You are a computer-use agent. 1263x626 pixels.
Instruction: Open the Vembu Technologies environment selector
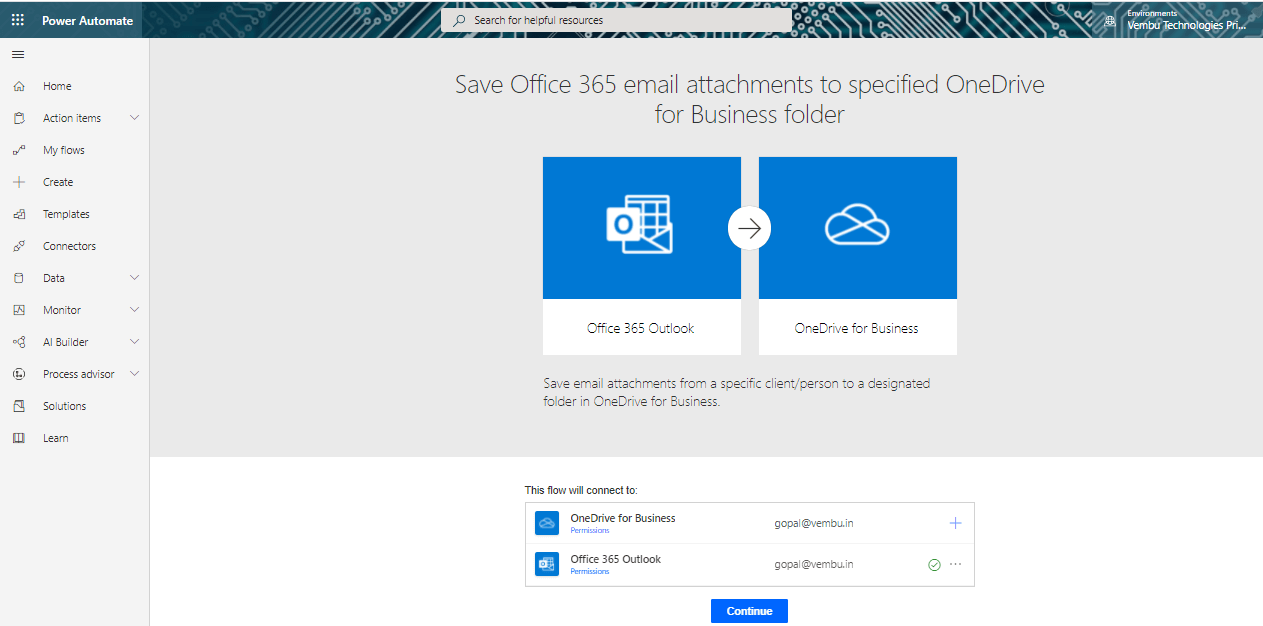coord(1186,20)
